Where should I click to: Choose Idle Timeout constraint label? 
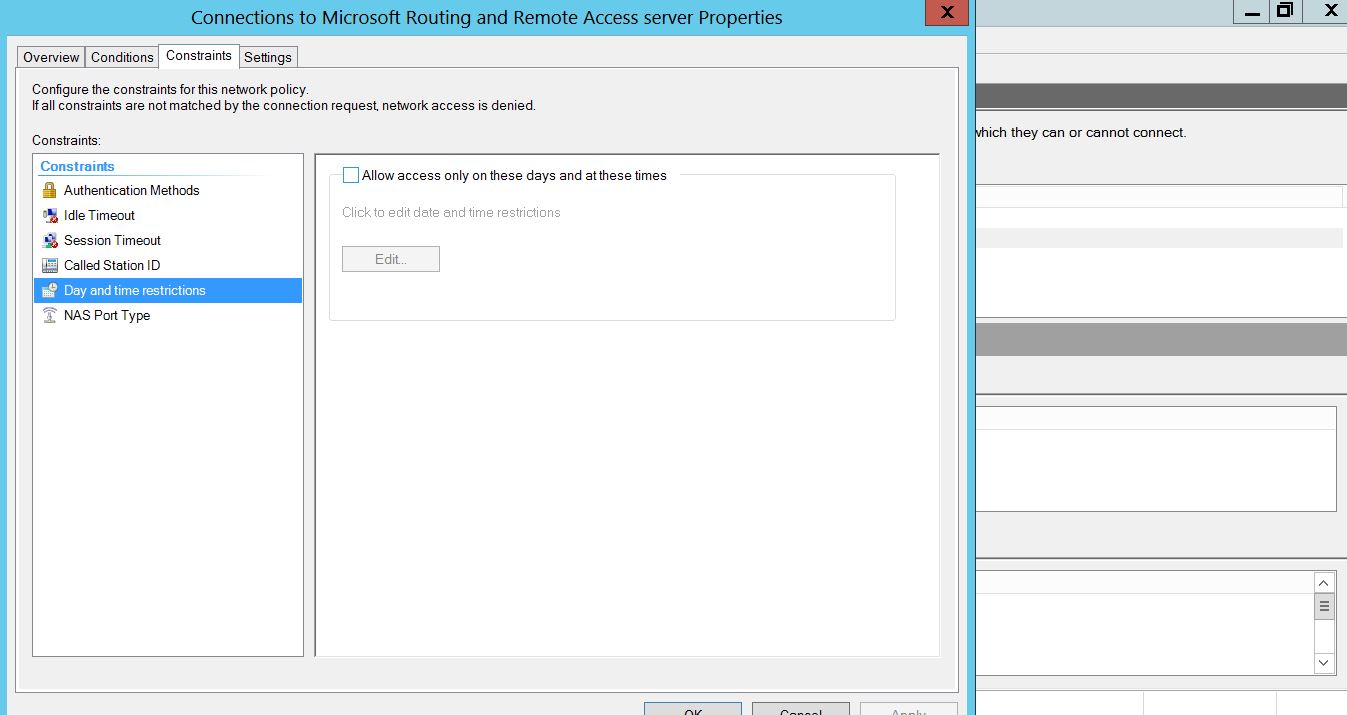99,215
